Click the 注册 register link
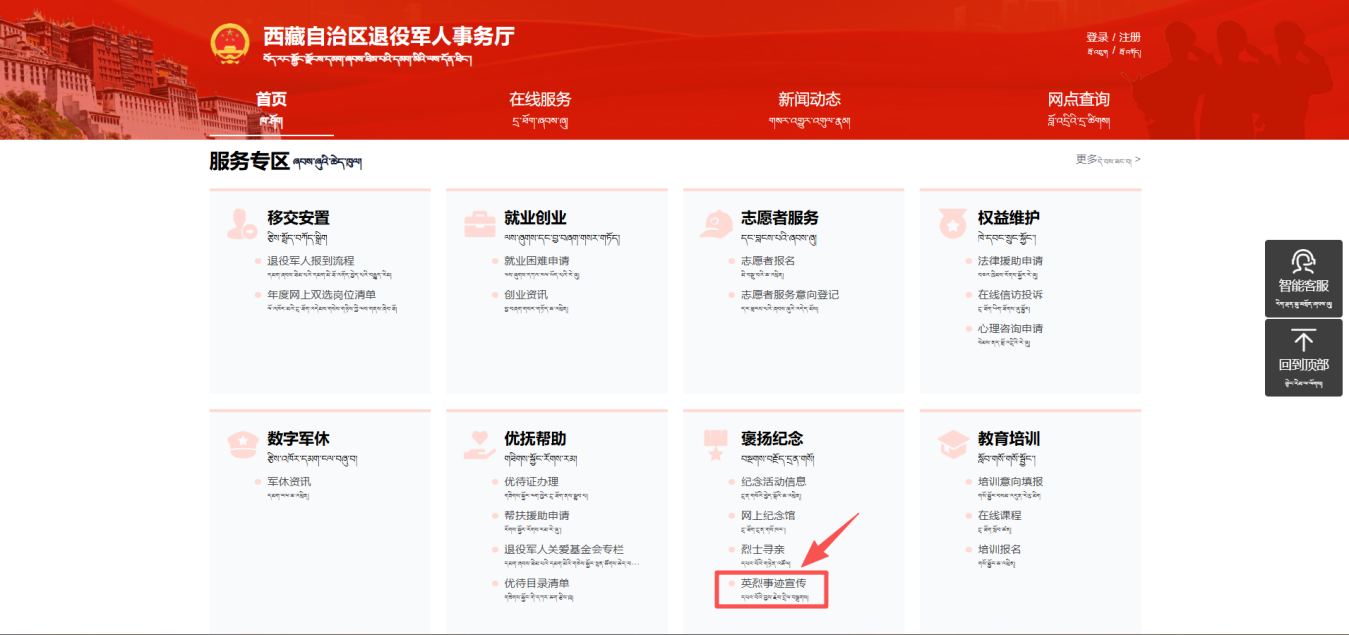This screenshot has width=1349, height=635. (x=1130, y=37)
